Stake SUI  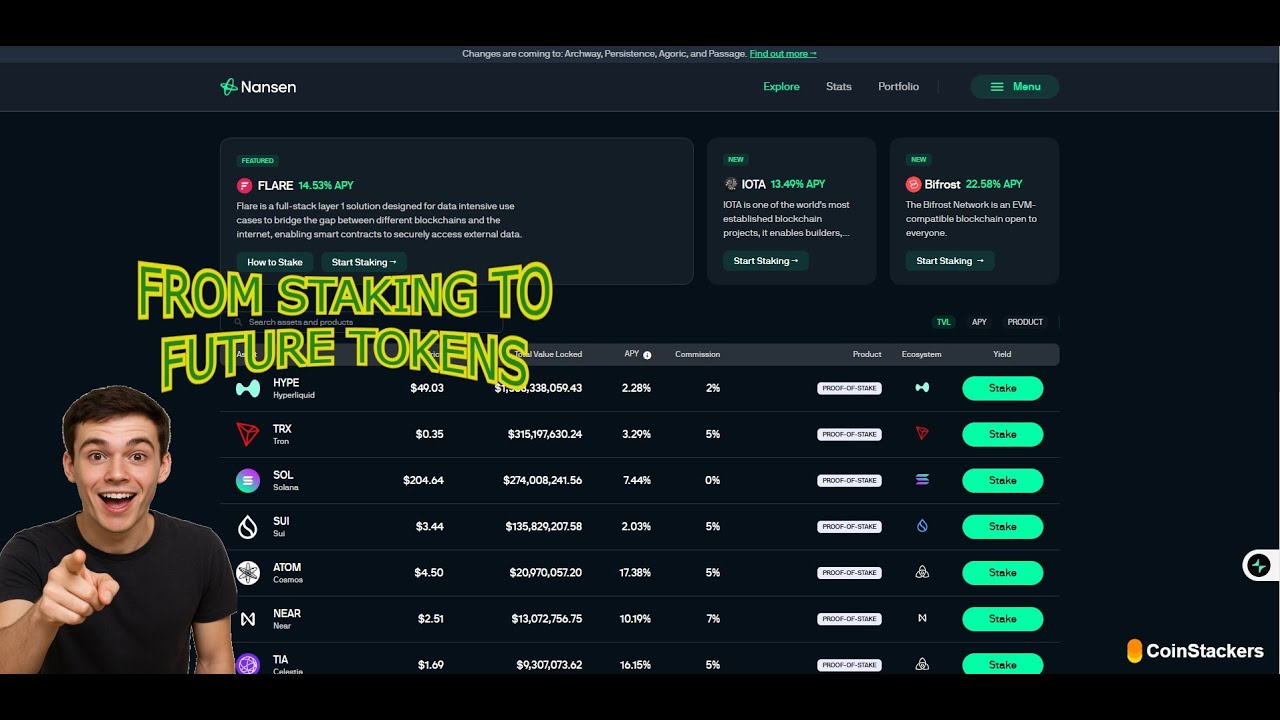click(x=1002, y=526)
